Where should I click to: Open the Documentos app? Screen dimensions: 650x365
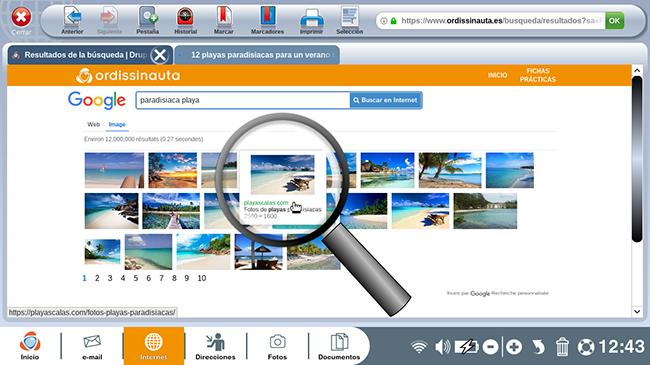click(x=339, y=346)
